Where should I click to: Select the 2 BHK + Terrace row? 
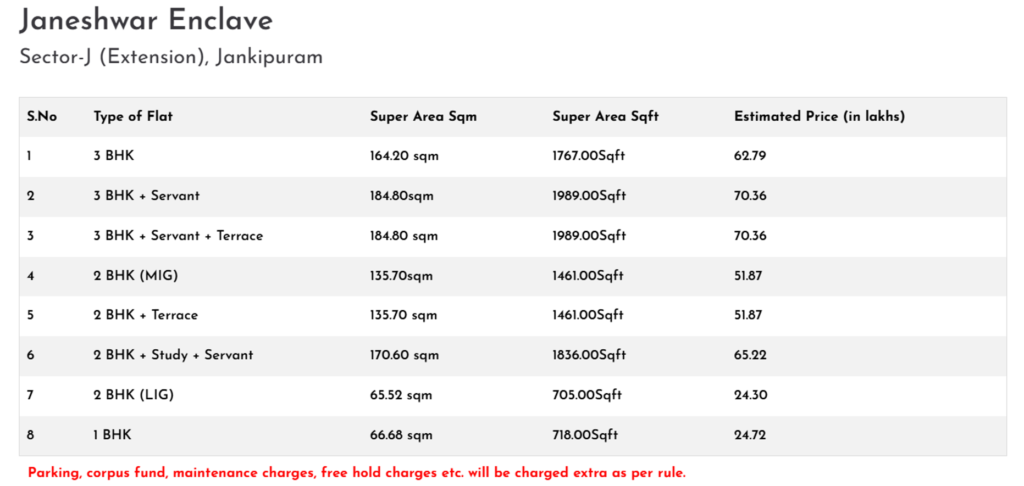click(513, 316)
